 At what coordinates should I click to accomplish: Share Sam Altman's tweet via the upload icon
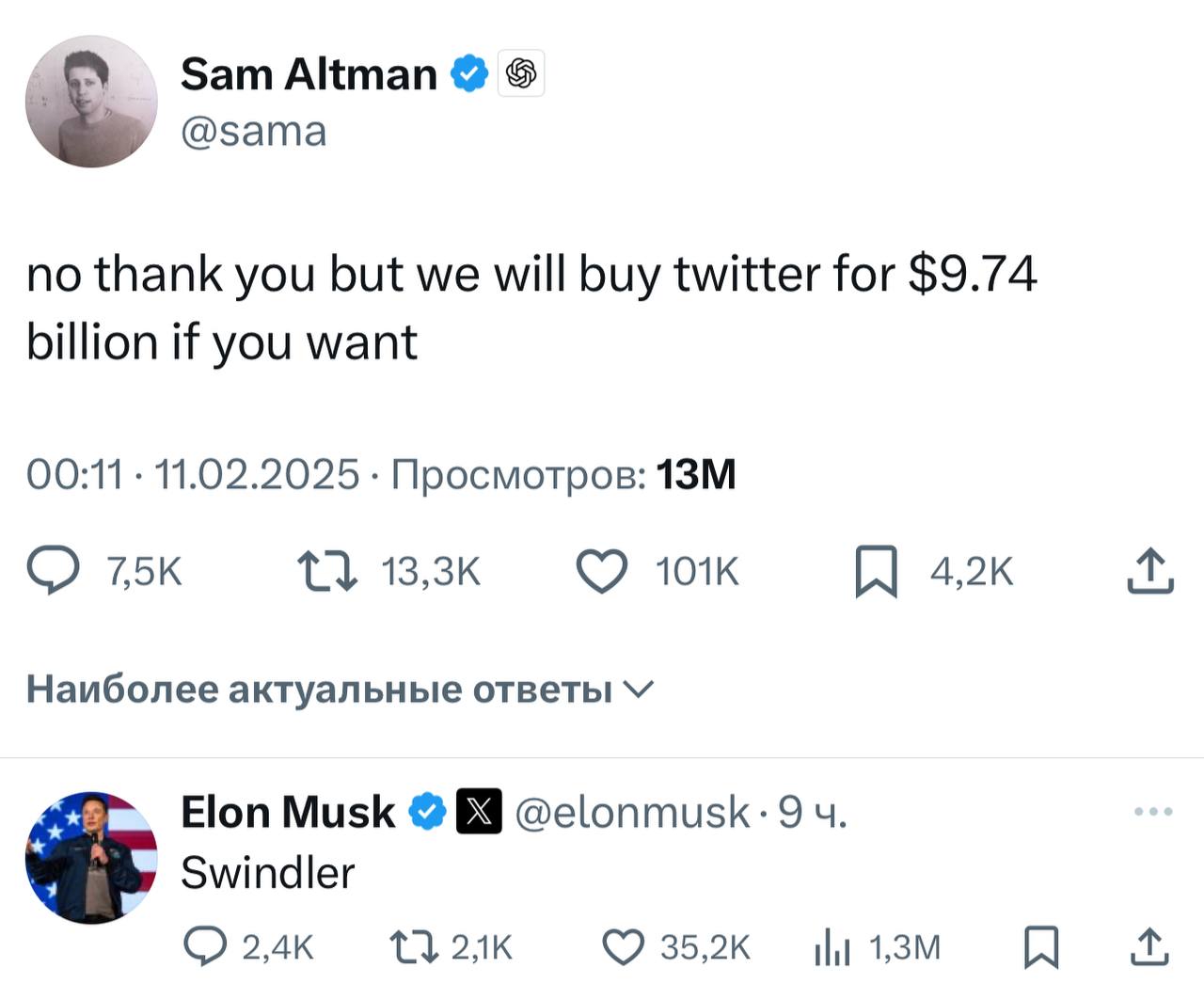pos(1150,571)
